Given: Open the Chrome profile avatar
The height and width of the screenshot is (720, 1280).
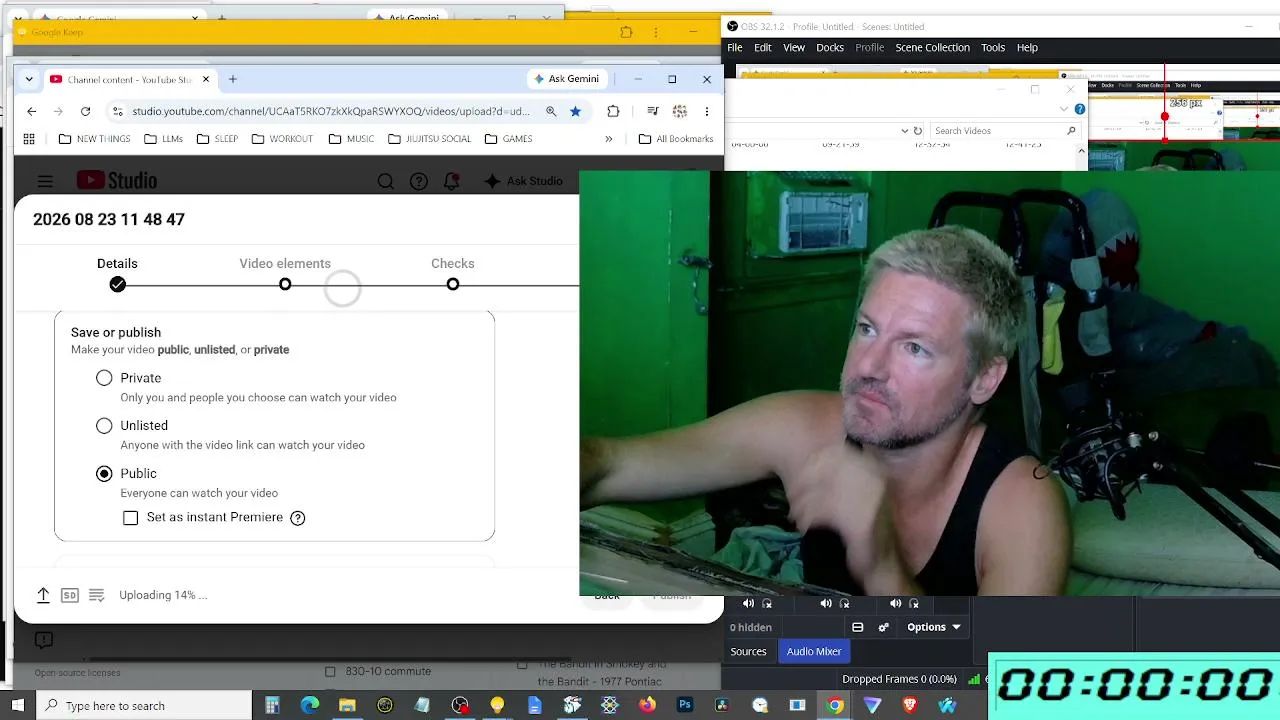Looking at the screenshot, I should (680, 111).
